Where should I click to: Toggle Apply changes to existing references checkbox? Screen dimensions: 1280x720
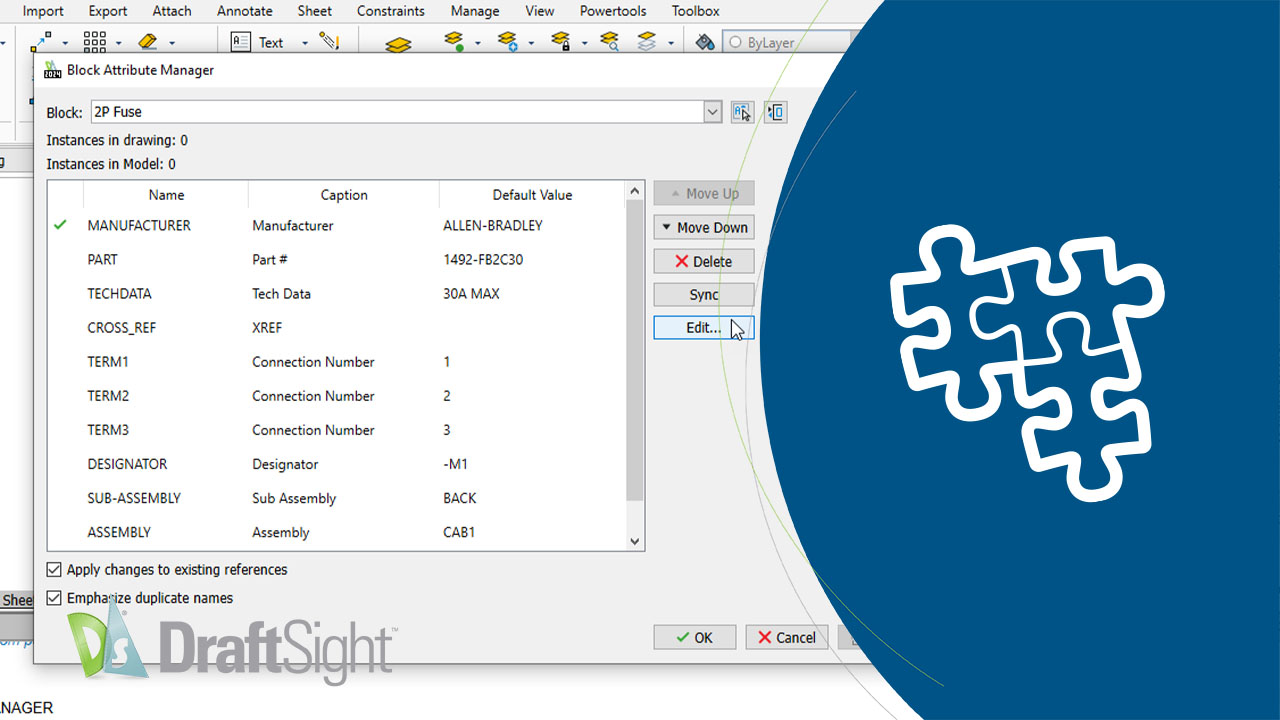(x=54, y=570)
